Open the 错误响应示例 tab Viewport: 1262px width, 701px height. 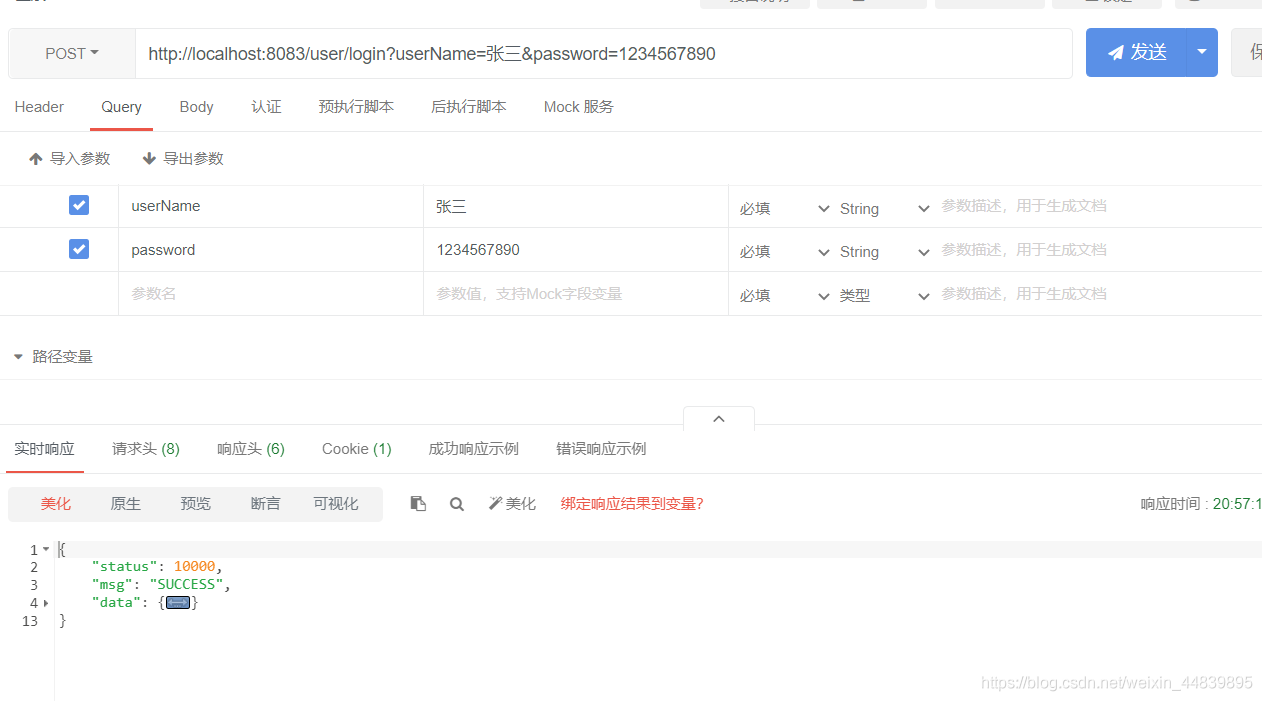(x=601, y=449)
